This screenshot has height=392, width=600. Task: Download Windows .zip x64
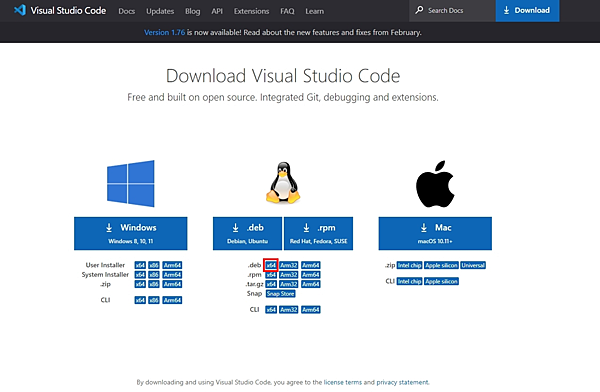tap(140, 284)
